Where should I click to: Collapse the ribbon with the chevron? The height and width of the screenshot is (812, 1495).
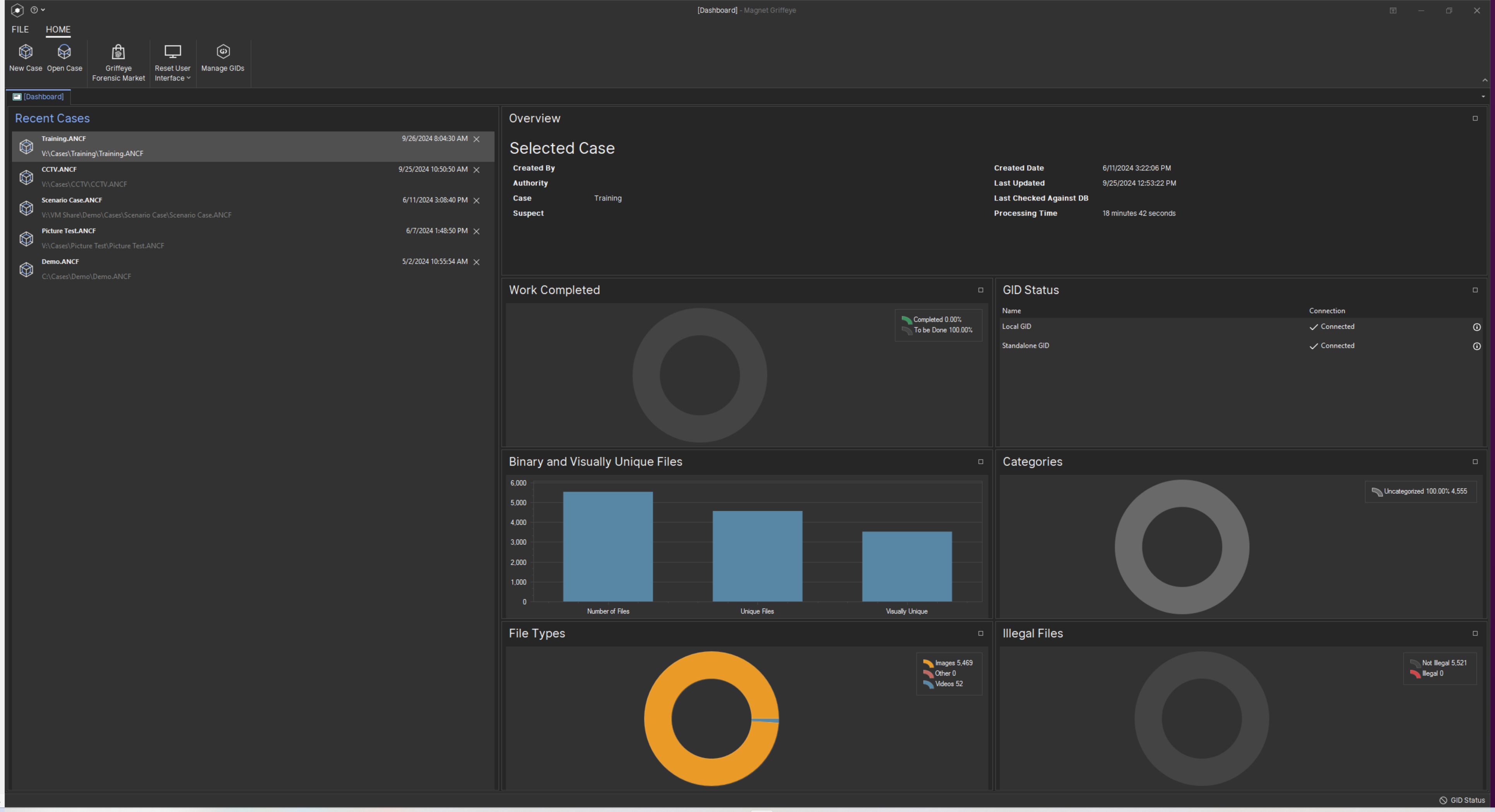(1485, 80)
